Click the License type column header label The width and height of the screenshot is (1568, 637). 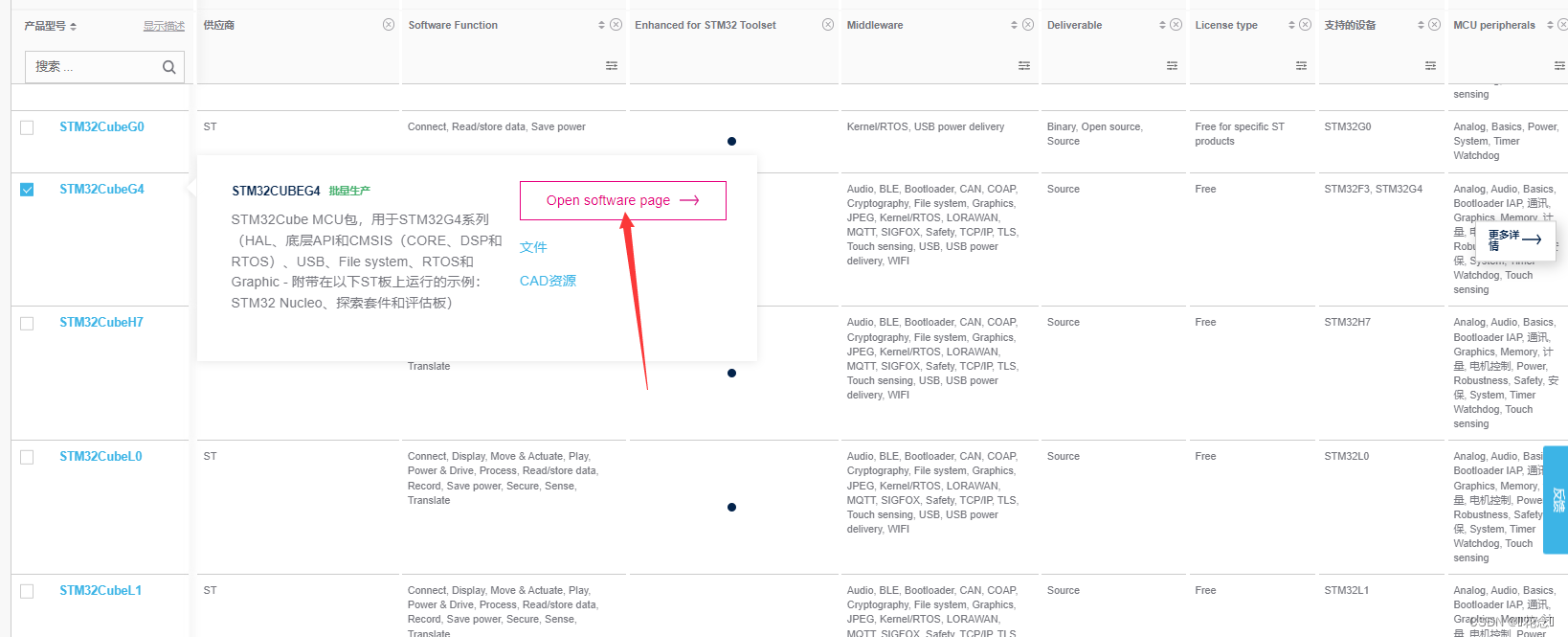click(x=1226, y=25)
